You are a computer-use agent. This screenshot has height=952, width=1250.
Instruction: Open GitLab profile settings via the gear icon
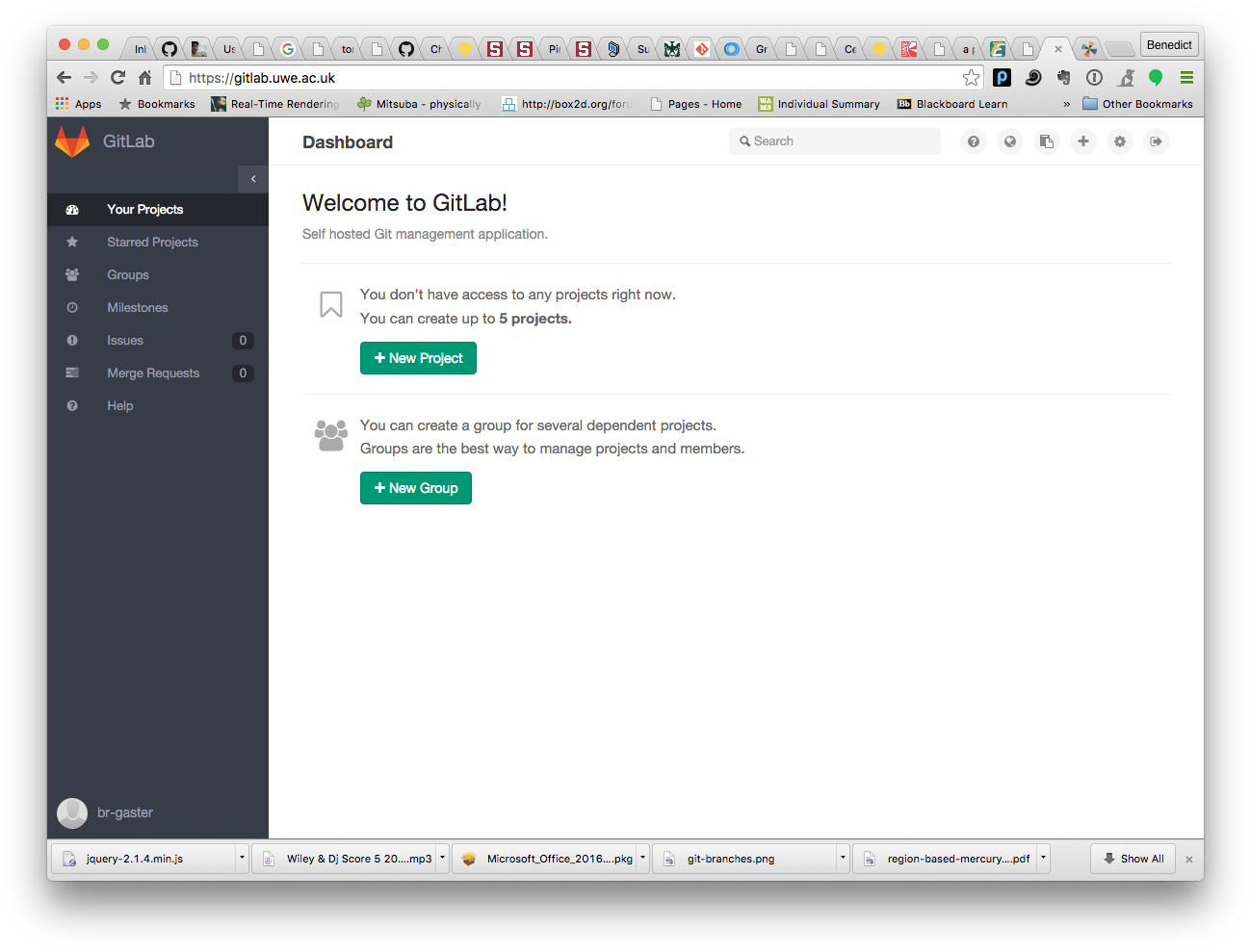coord(1119,142)
